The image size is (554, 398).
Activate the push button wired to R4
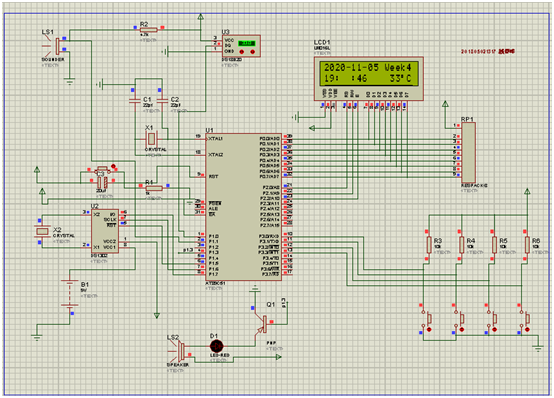tap(459, 320)
